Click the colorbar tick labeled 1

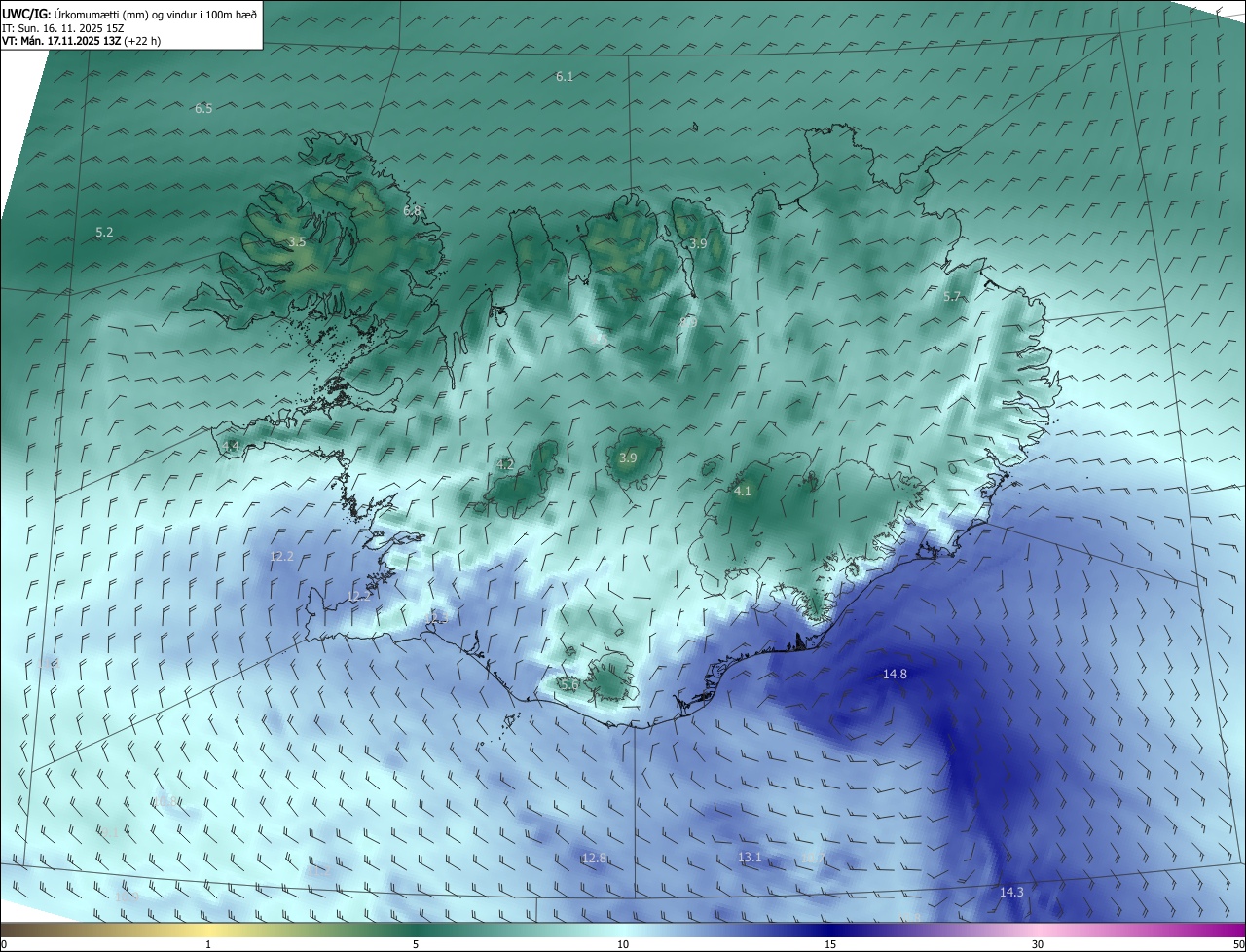point(208,944)
